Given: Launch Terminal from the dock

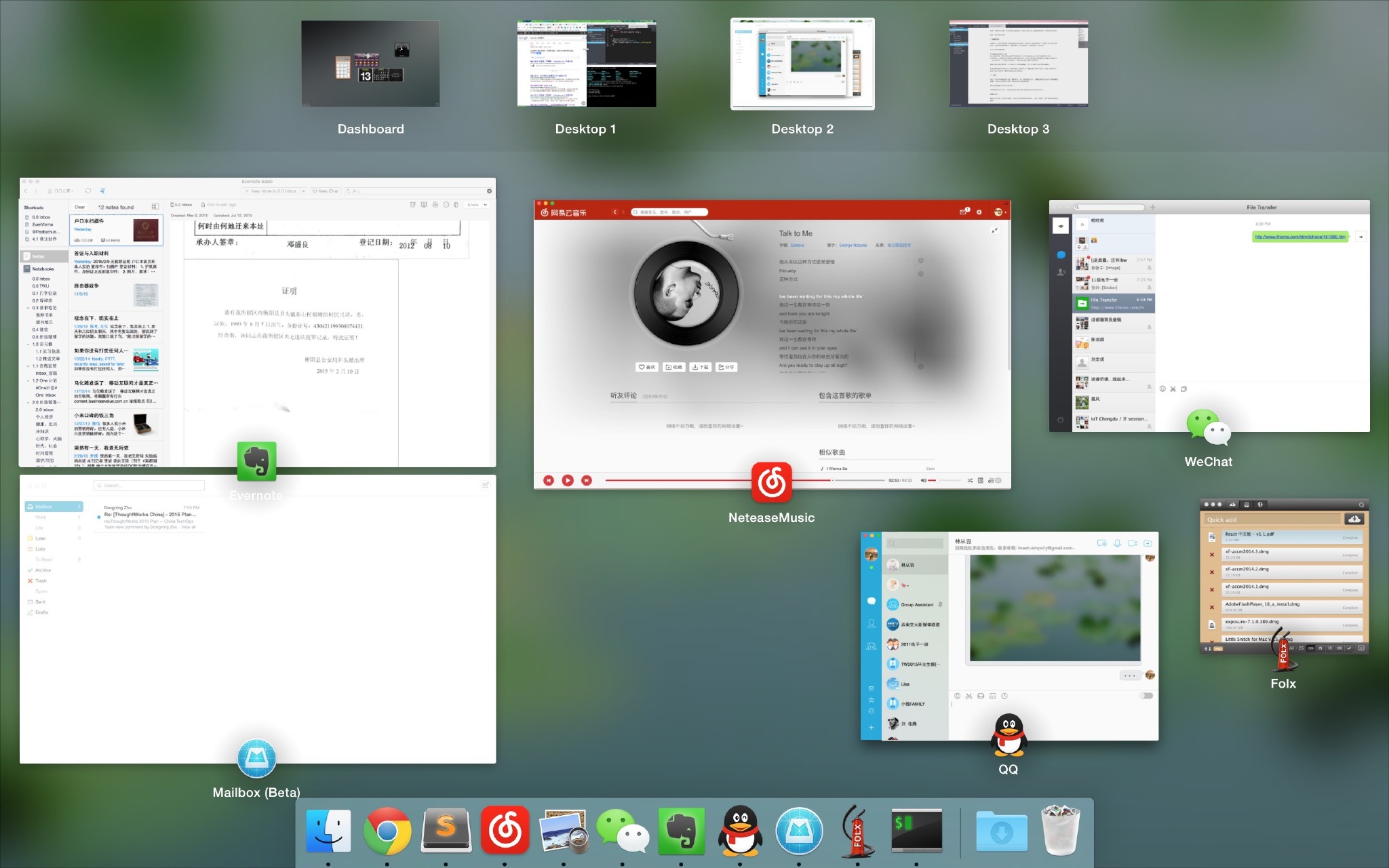Looking at the screenshot, I should click(x=916, y=831).
